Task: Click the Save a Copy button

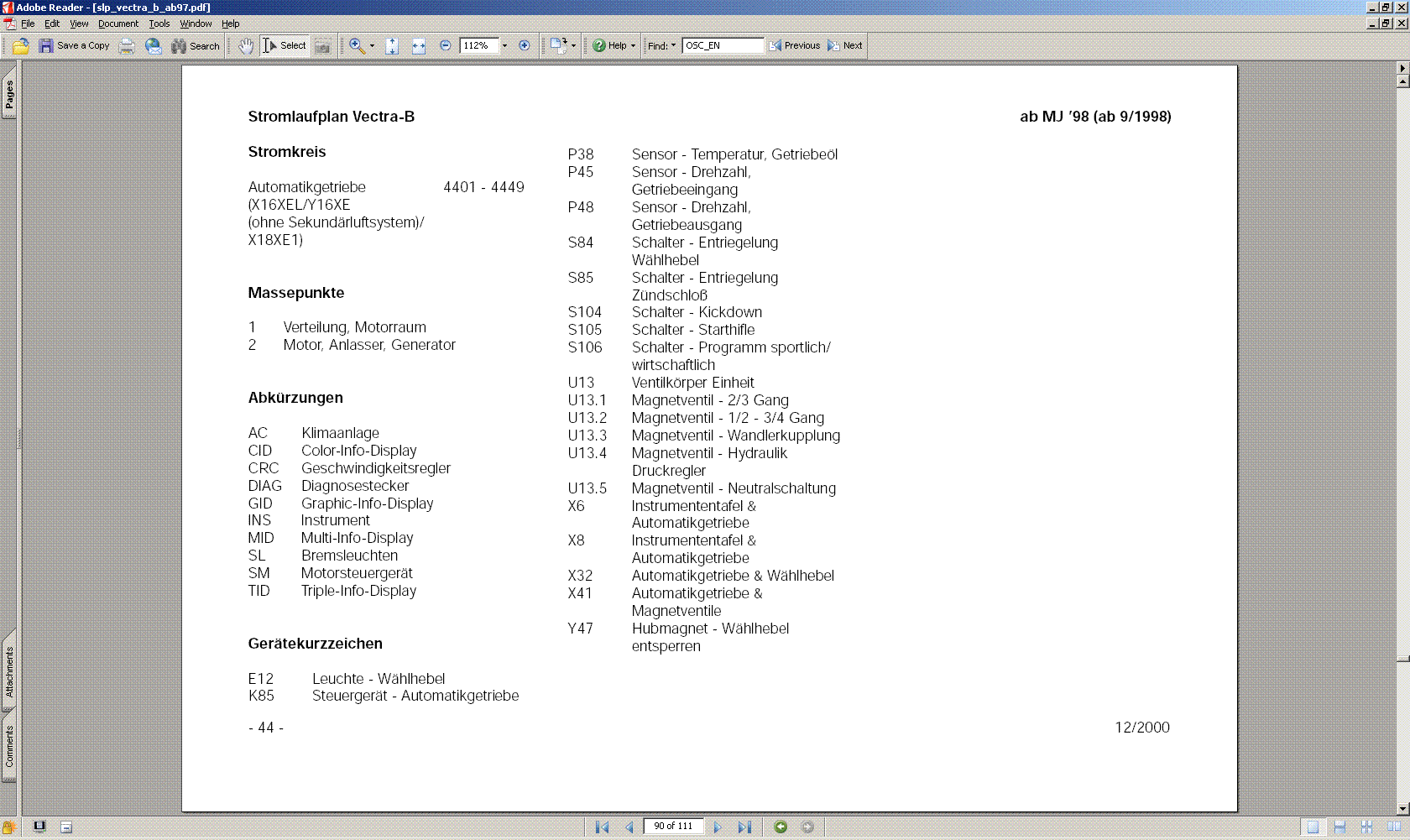Action: 75,46
